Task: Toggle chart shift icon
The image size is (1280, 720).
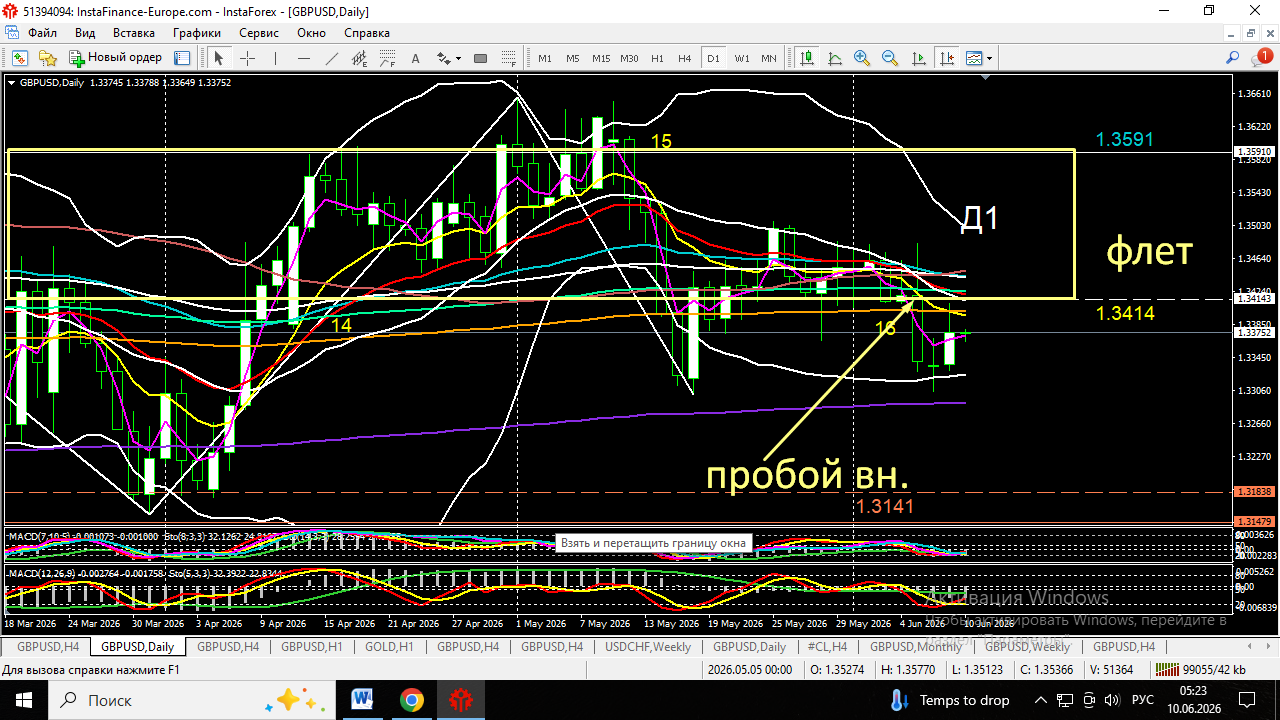Action: tap(945, 58)
